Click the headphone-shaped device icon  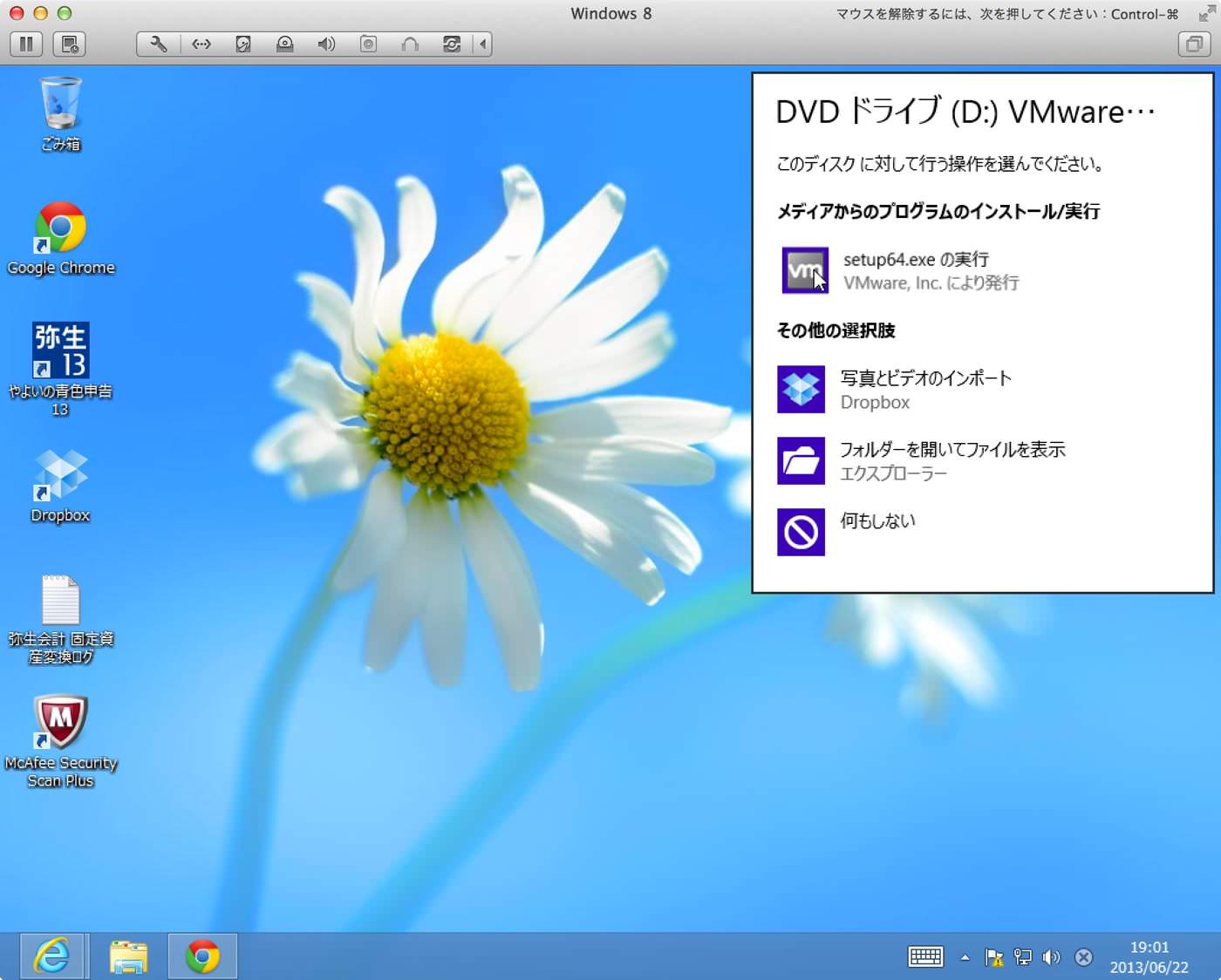[410, 44]
